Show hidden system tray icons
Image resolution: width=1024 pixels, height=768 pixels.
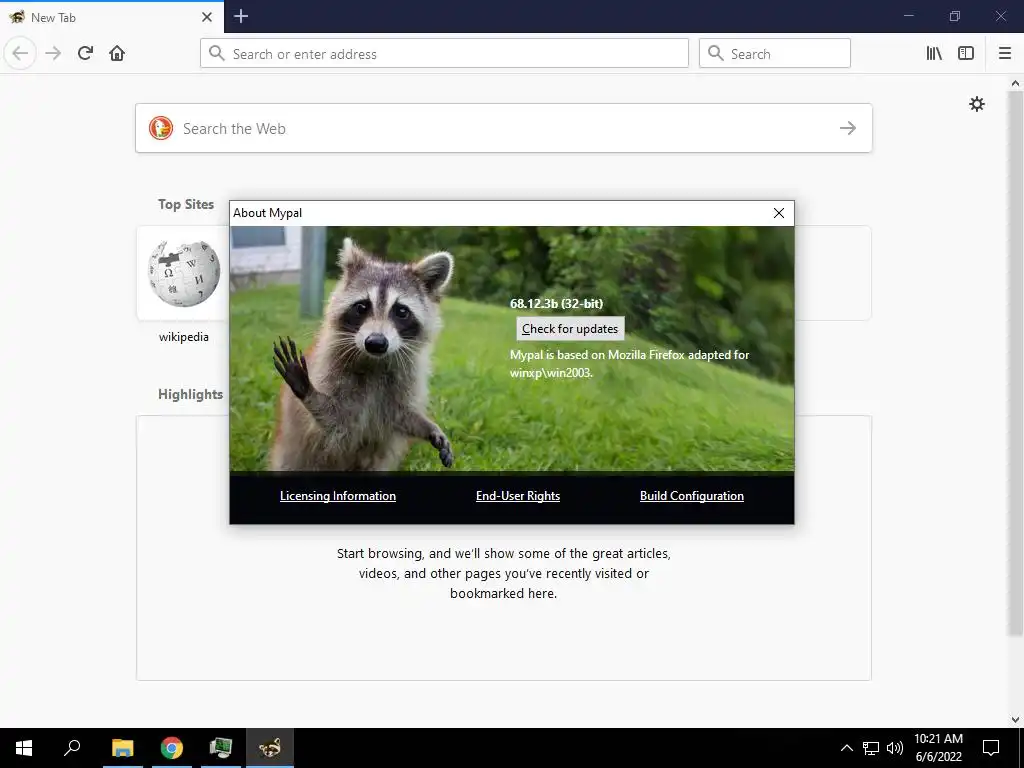[x=846, y=748]
